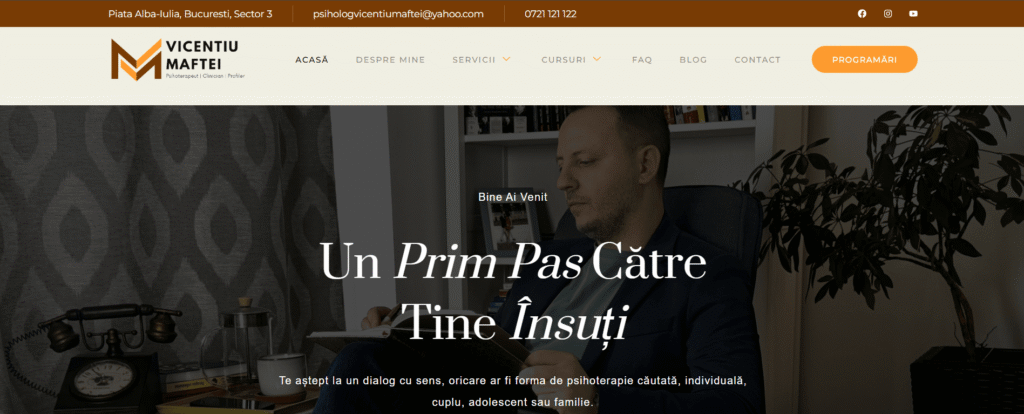Click the psihologvicentiumaftei@yahoo.com email link
The image size is (1024, 414).
pos(398,14)
